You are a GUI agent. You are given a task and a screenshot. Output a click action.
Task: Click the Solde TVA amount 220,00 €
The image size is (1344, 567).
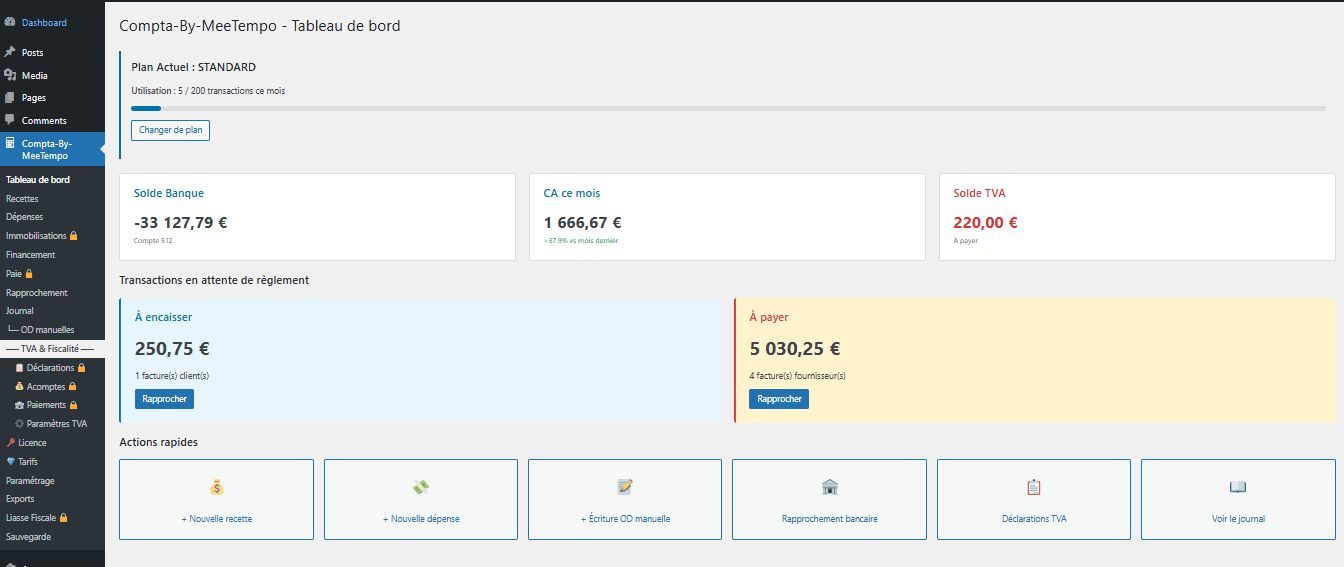tap(986, 223)
